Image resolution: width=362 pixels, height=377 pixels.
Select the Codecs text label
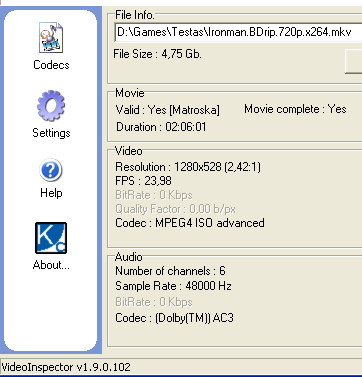pyautogui.click(x=51, y=65)
